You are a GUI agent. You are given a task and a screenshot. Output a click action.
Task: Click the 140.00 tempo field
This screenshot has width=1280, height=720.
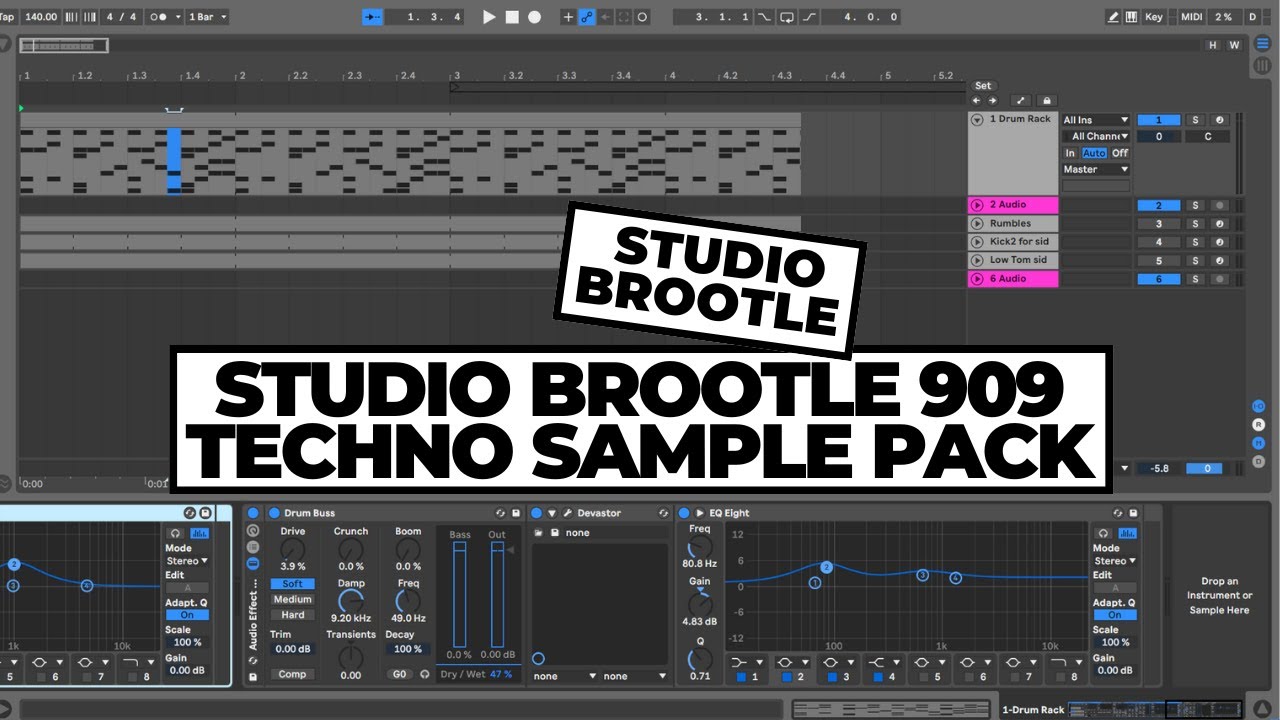point(41,17)
